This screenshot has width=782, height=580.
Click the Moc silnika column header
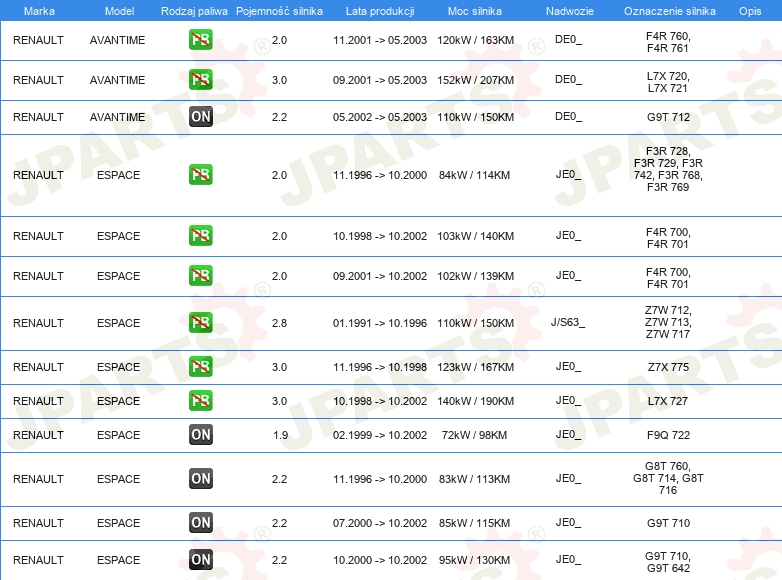click(475, 11)
